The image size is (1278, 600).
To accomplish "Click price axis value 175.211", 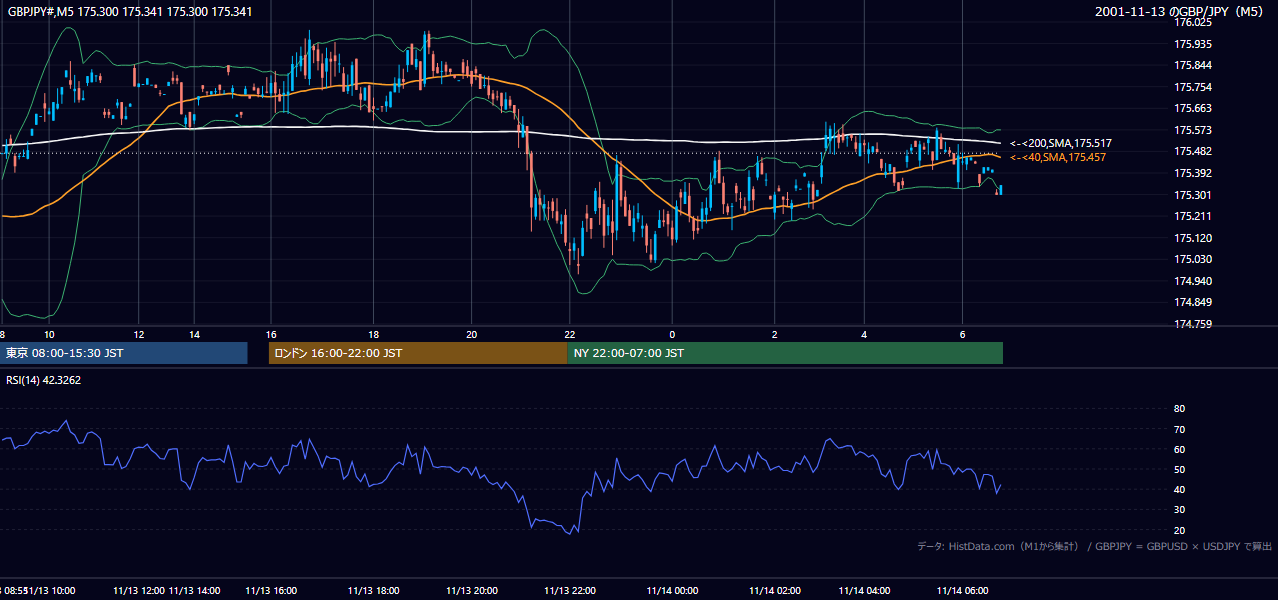I will (1194, 216).
